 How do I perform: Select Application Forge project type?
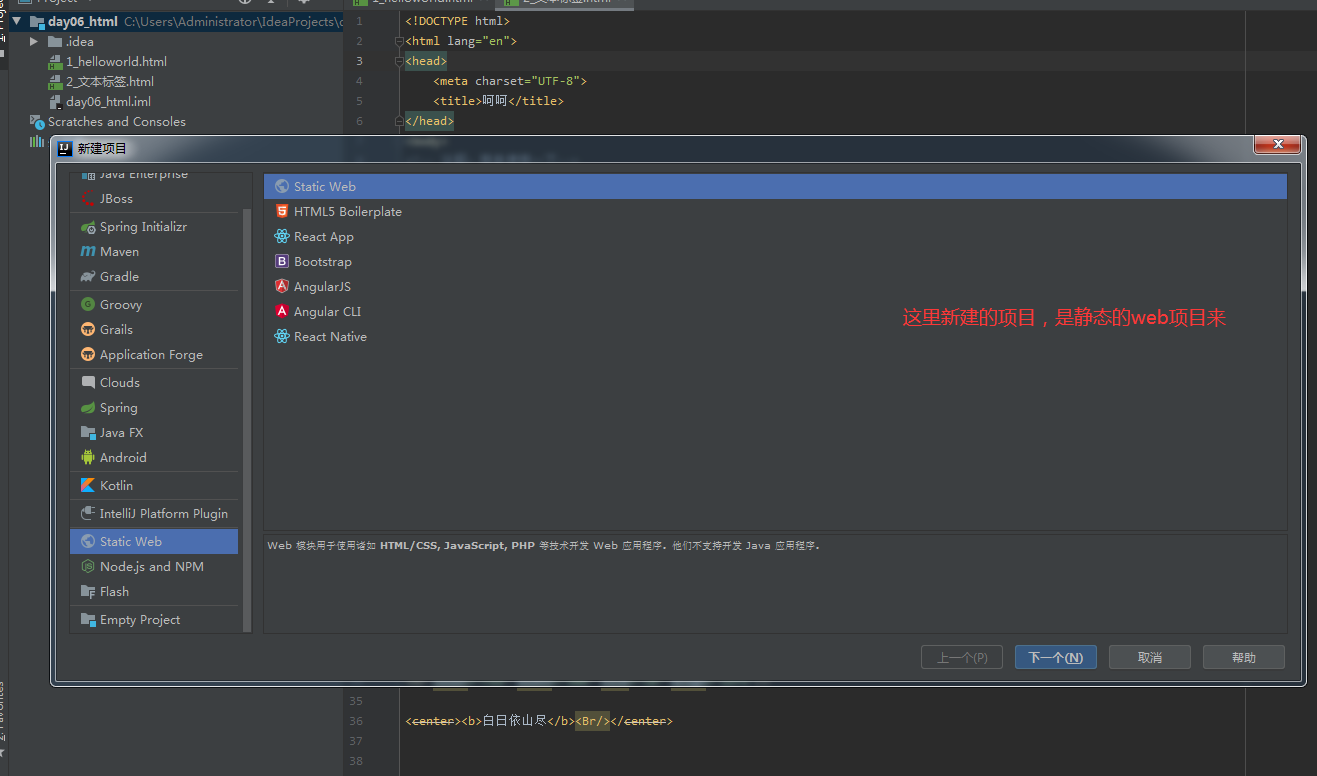[x=154, y=355]
